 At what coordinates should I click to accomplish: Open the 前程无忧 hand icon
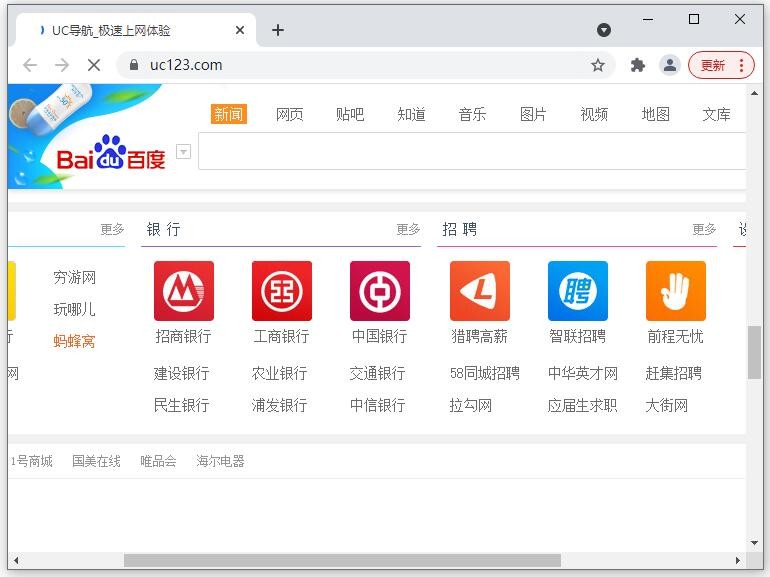click(676, 291)
